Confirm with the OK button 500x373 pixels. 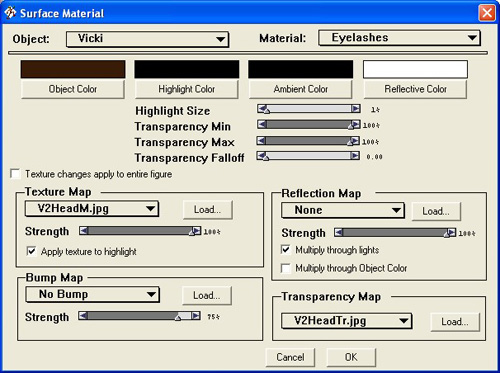point(351,357)
